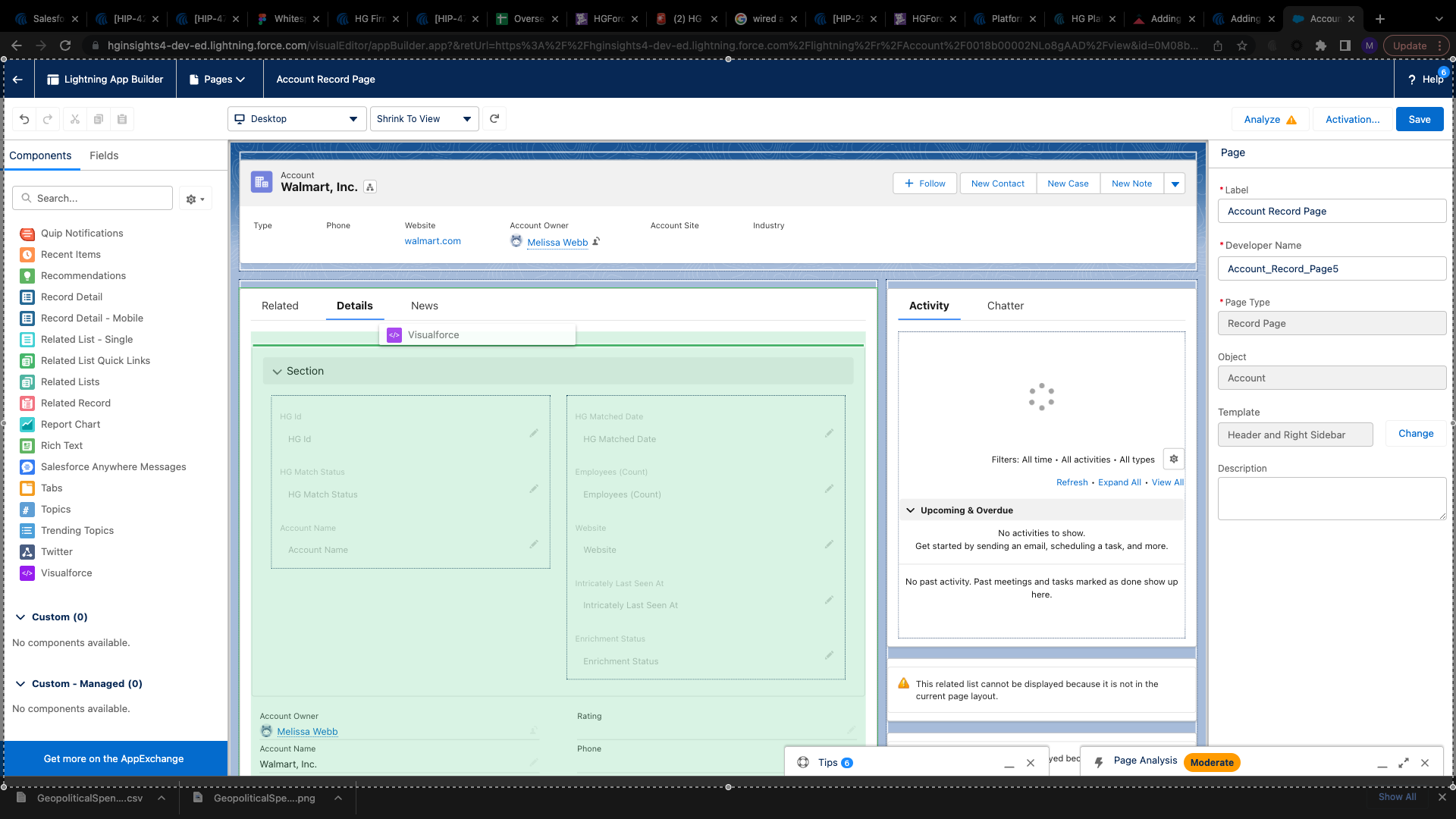1456x819 pixels.
Task: Click into the page Description field
Action: (x=1331, y=497)
